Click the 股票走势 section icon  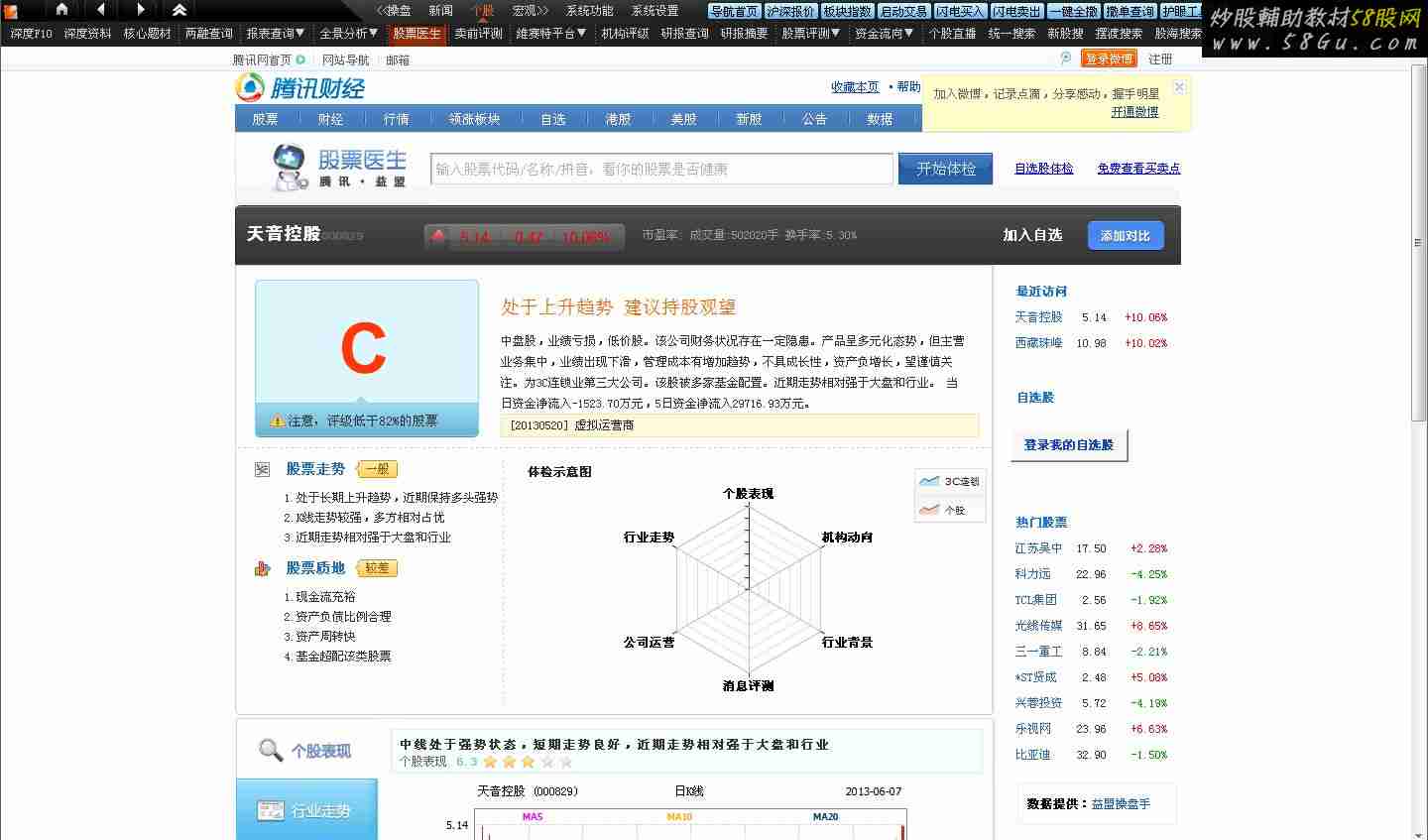[x=262, y=469]
